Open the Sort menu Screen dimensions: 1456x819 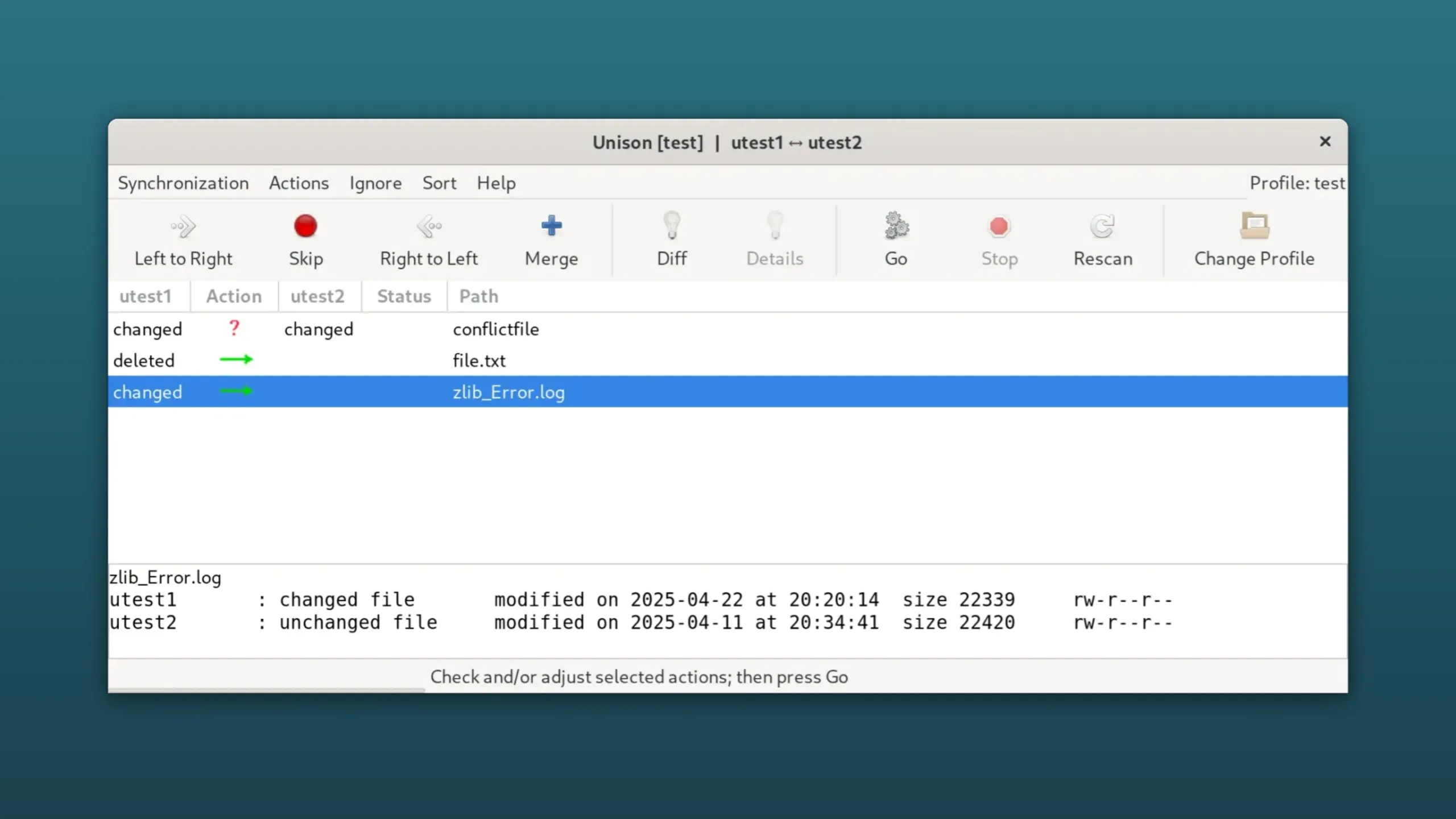point(439,183)
